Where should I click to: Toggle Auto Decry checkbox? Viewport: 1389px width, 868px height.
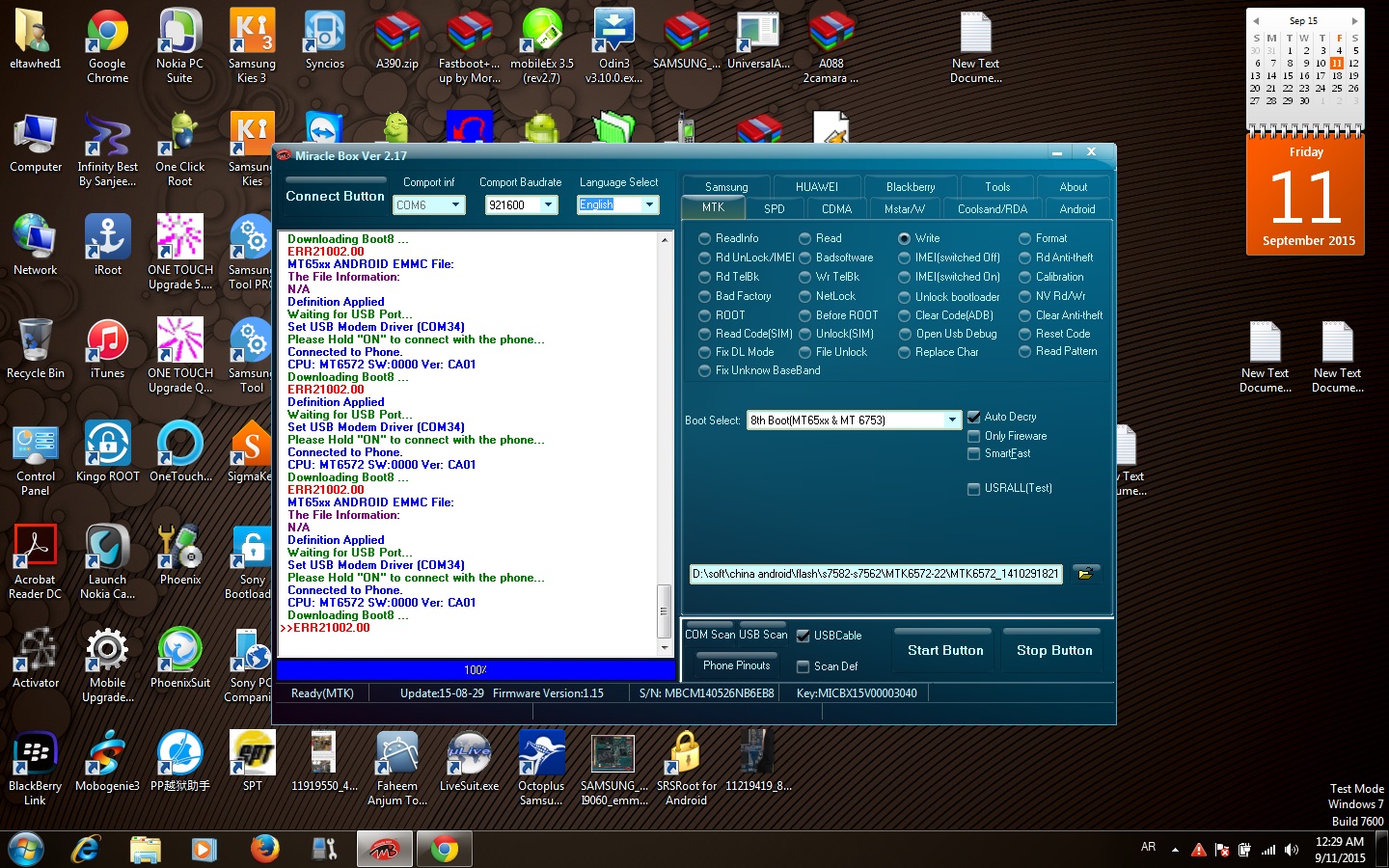click(974, 417)
